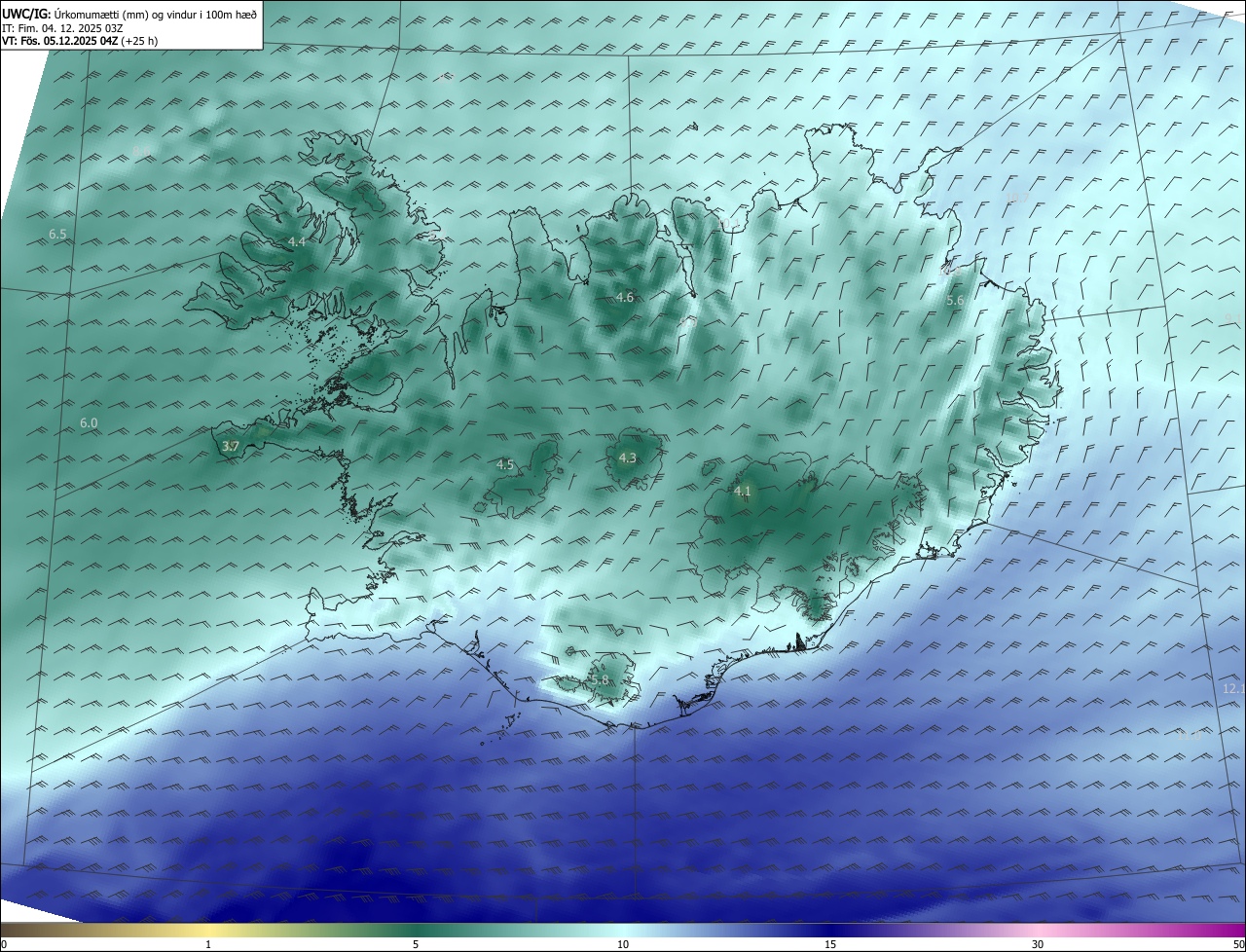Click the 4.1 value label on Vatnajökull

pos(743,491)
